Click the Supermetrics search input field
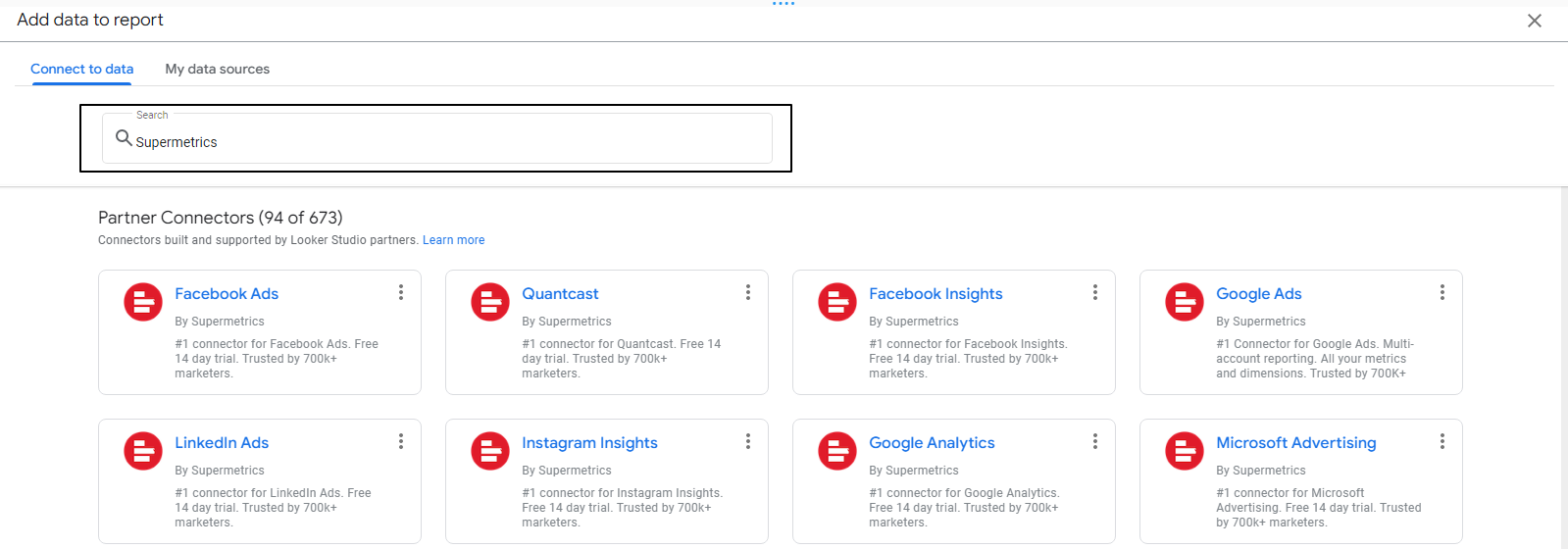 437,138
